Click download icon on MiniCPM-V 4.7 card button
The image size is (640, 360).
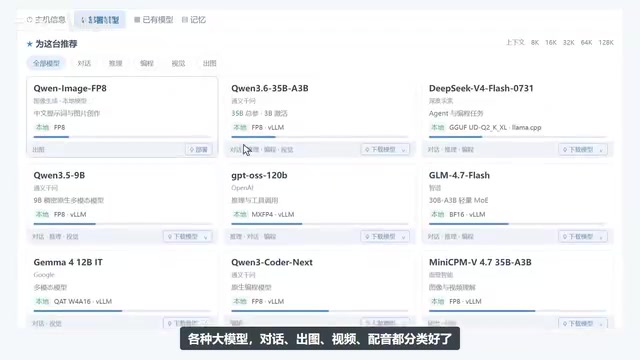pos(565,324)
